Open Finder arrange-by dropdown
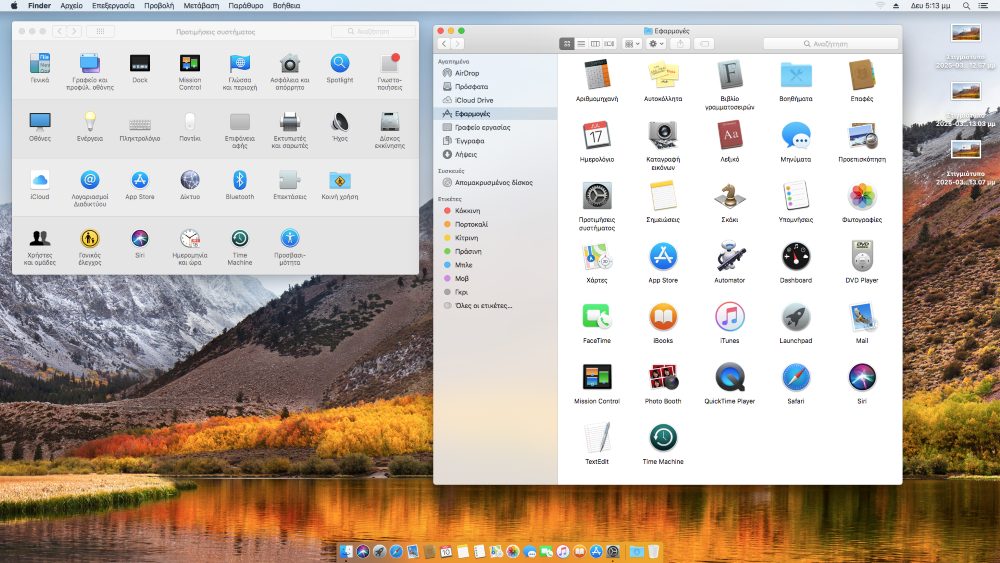Viewport: 1000px width, 563px height. 632,44
